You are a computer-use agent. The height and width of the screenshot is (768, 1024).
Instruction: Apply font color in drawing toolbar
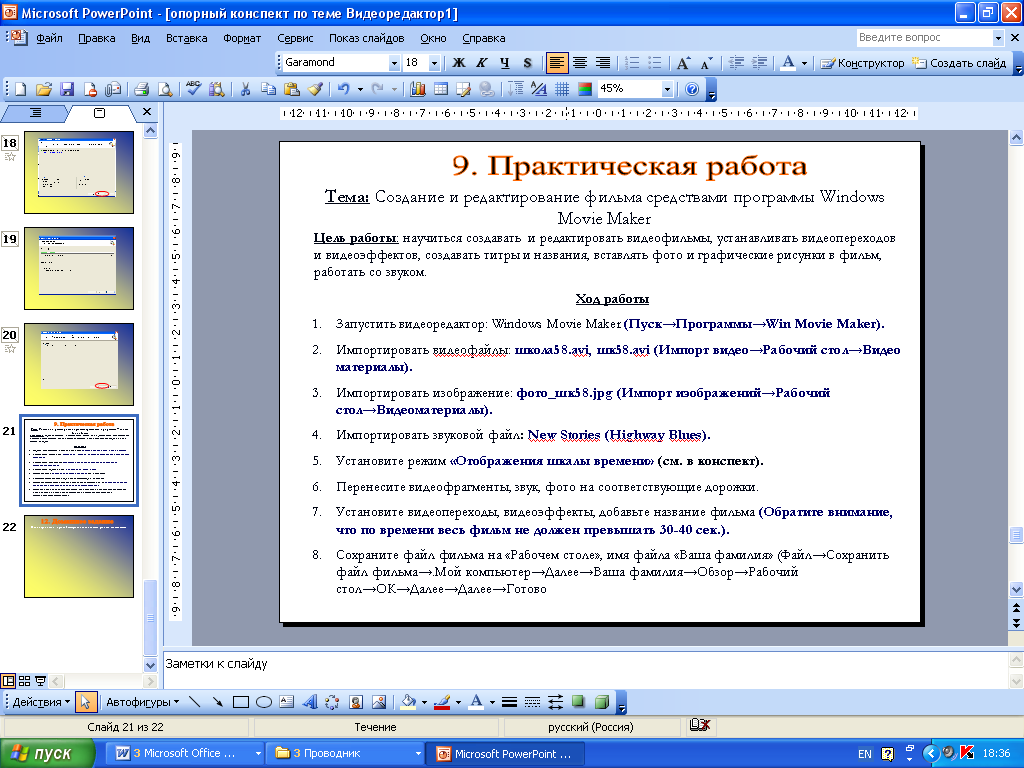(x=477, y=702)
